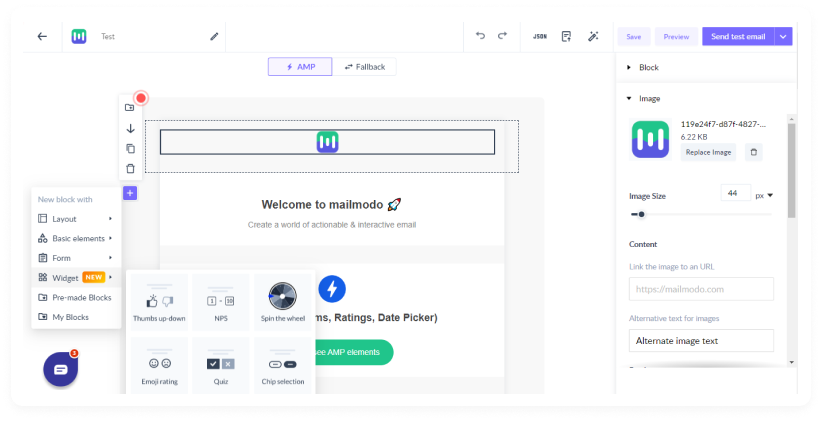Switch to AMP tab
This screenshot has height=421, width=822.
click(300, 67)
